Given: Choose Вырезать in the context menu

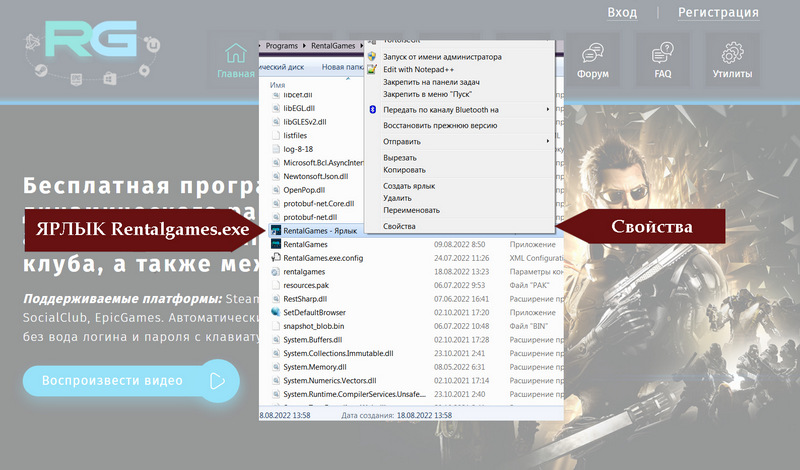Looking at the screenshot, I should [399, 158].
